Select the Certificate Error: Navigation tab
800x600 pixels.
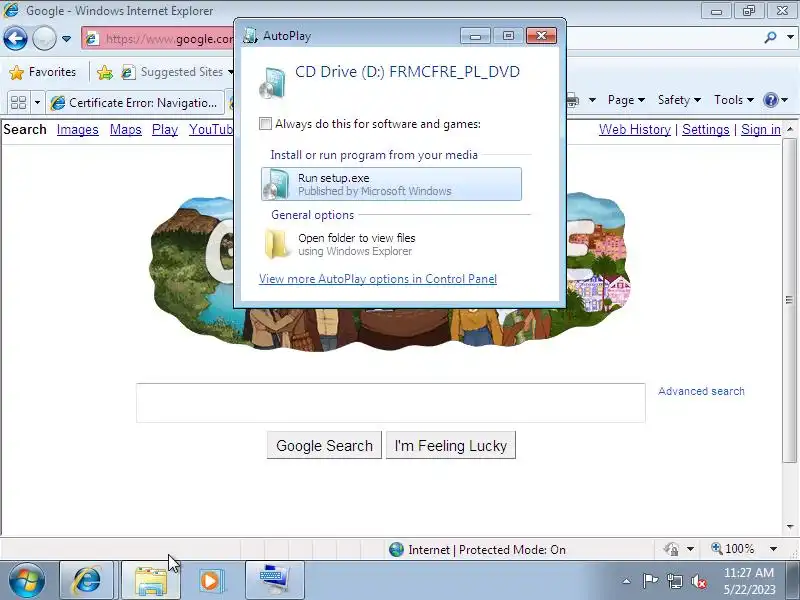point(135,103)
